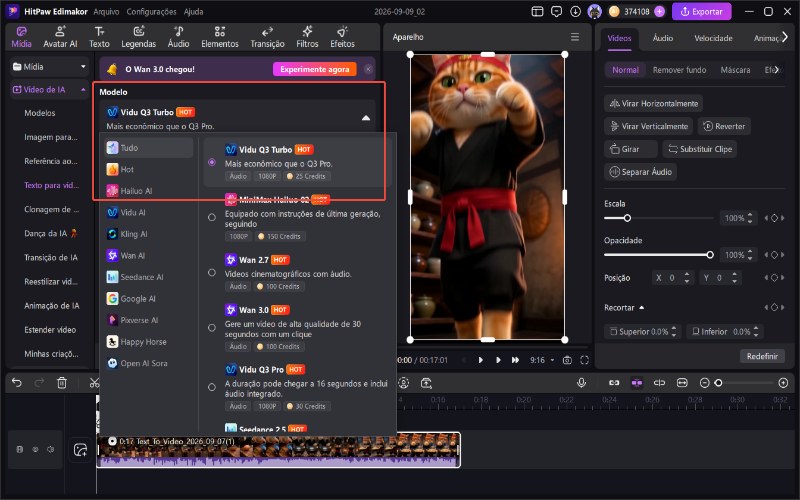Open the Texto tool

click(99, 37)
